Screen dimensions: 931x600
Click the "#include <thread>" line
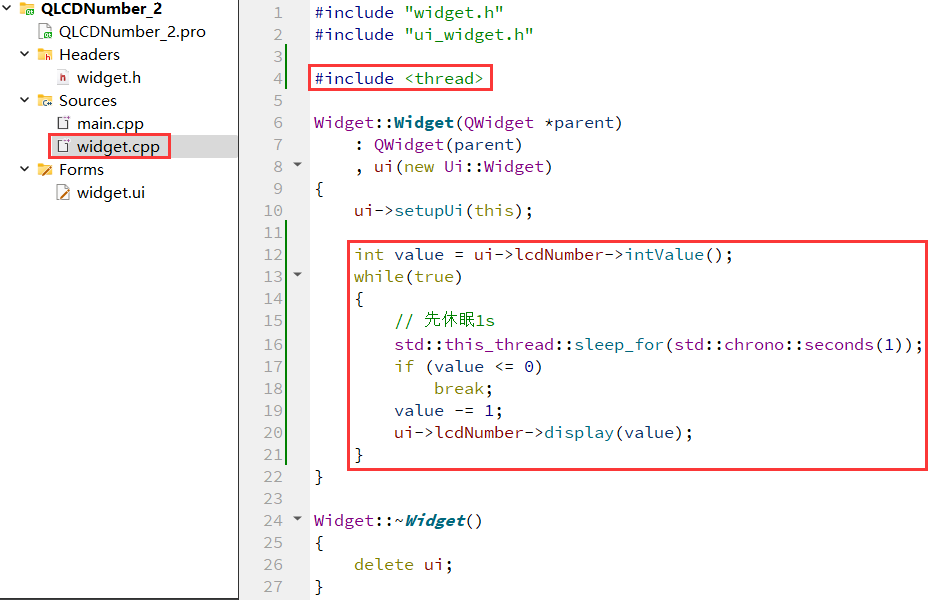[x=399, y=78]
